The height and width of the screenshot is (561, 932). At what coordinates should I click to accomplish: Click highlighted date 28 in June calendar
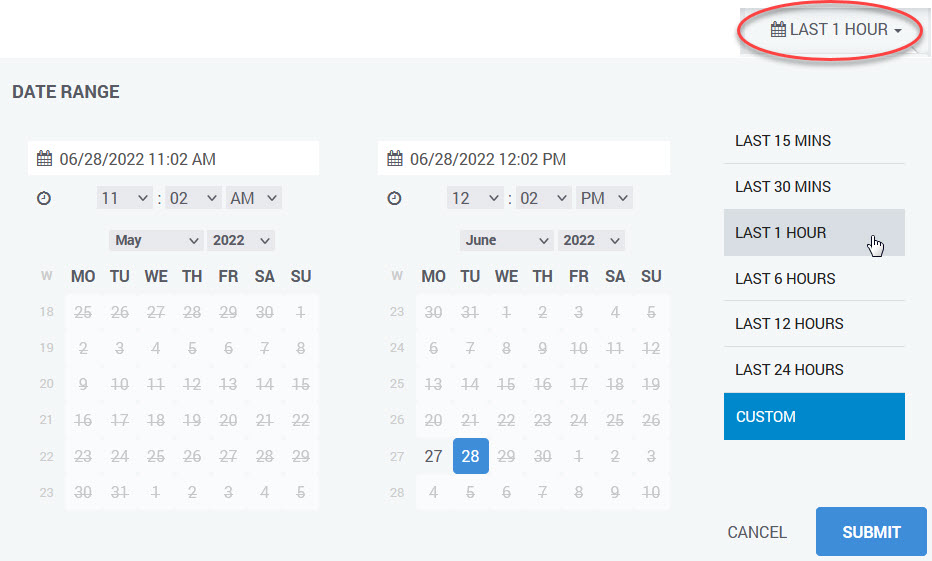pos(470,456)
